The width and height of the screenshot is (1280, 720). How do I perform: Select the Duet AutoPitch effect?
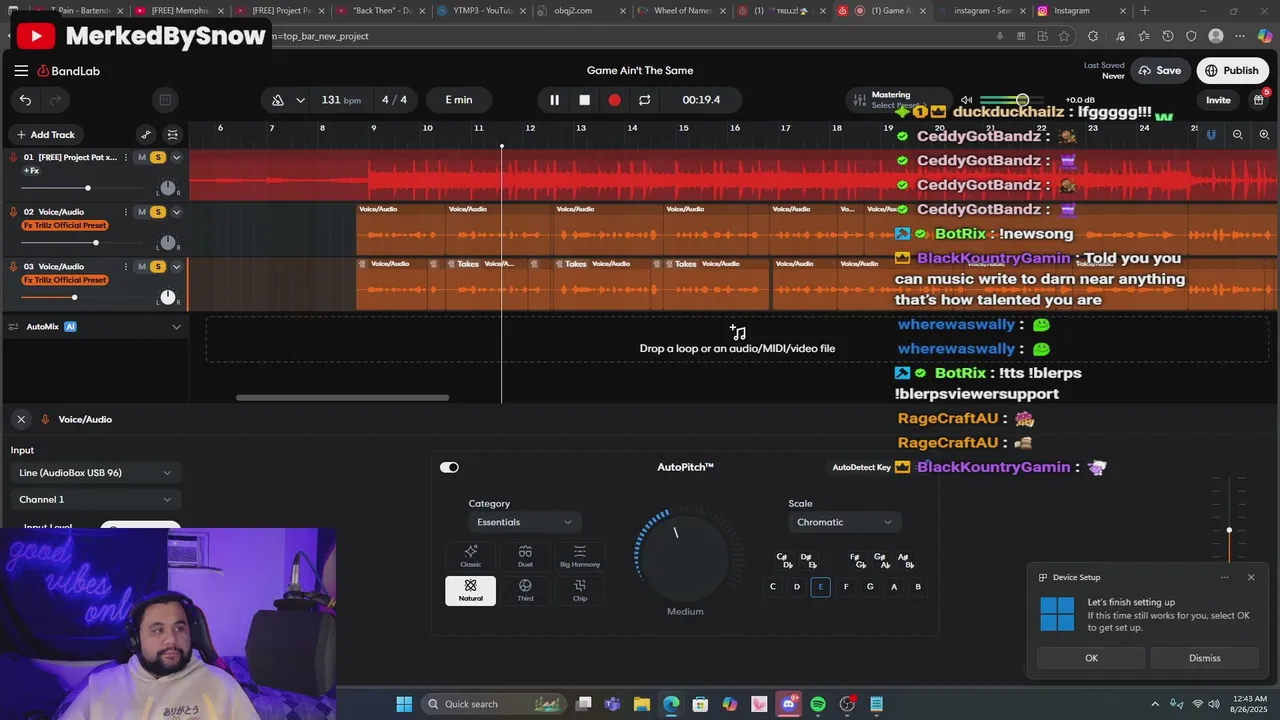525,556
